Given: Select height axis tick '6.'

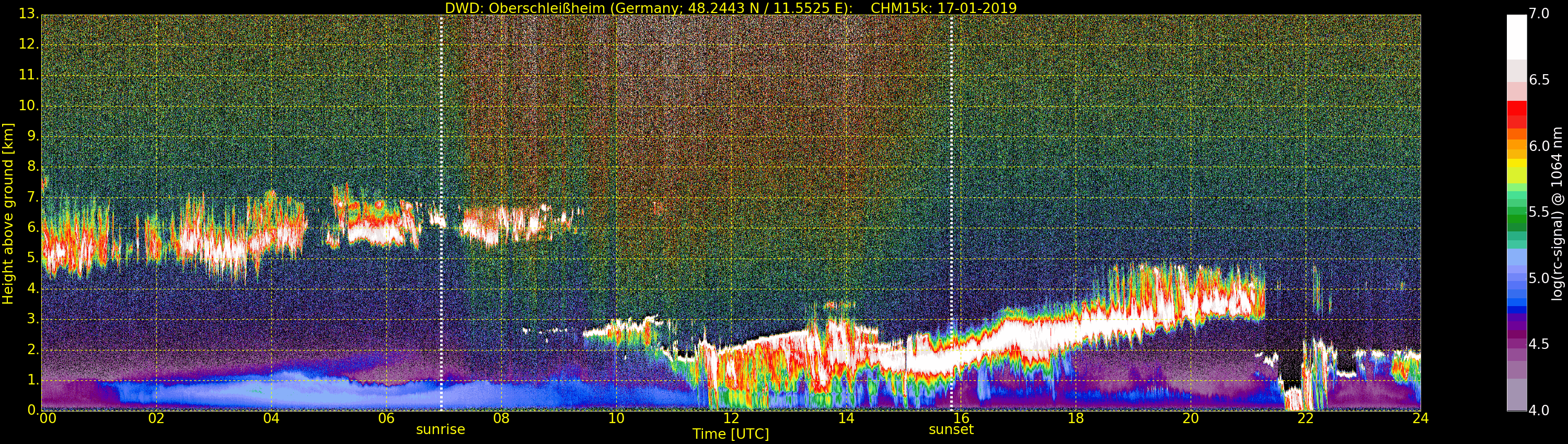Looking at the screenshot, I should (33, 227).
